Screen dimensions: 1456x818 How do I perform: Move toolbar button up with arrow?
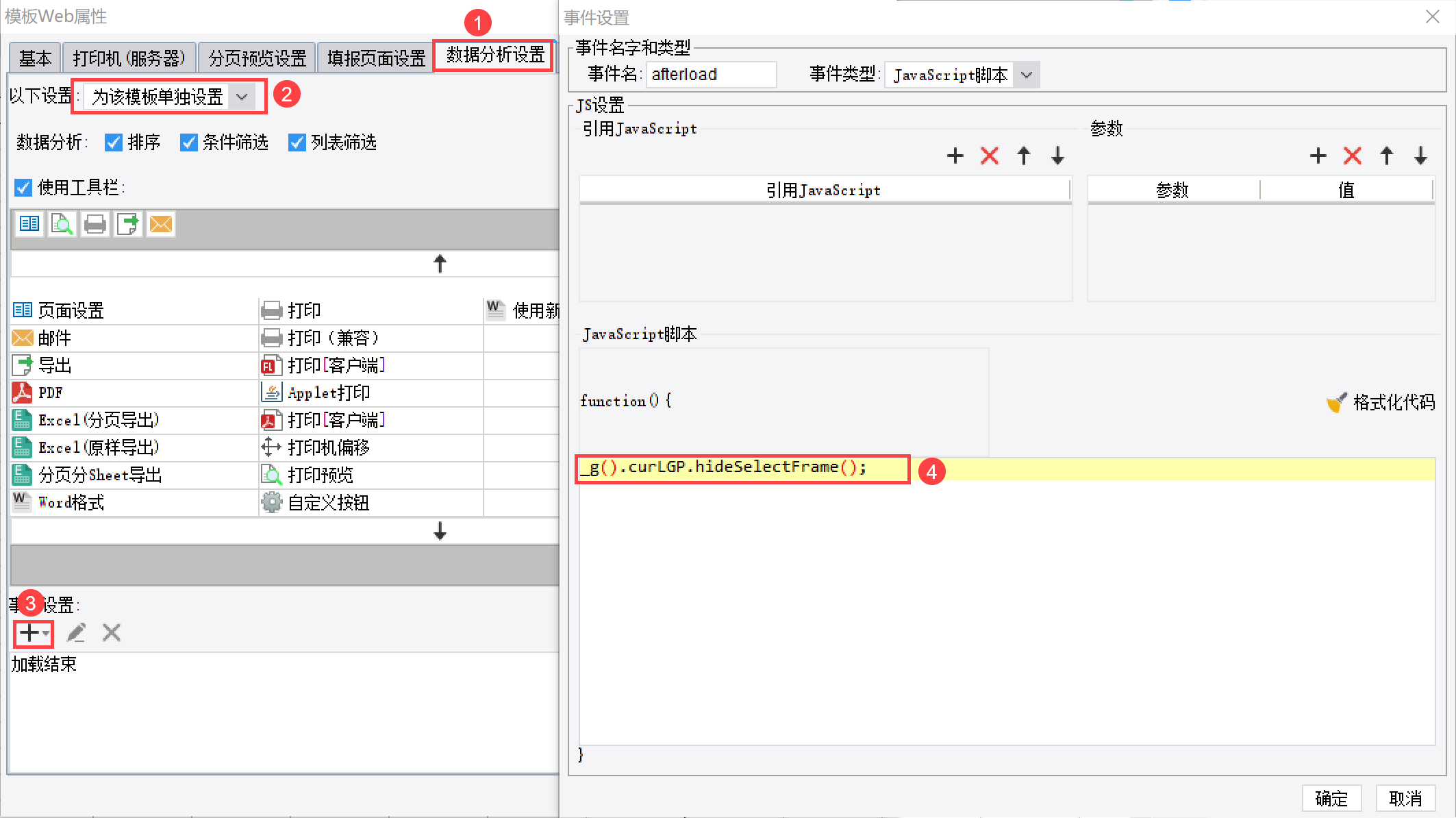(x=440, y=264)
